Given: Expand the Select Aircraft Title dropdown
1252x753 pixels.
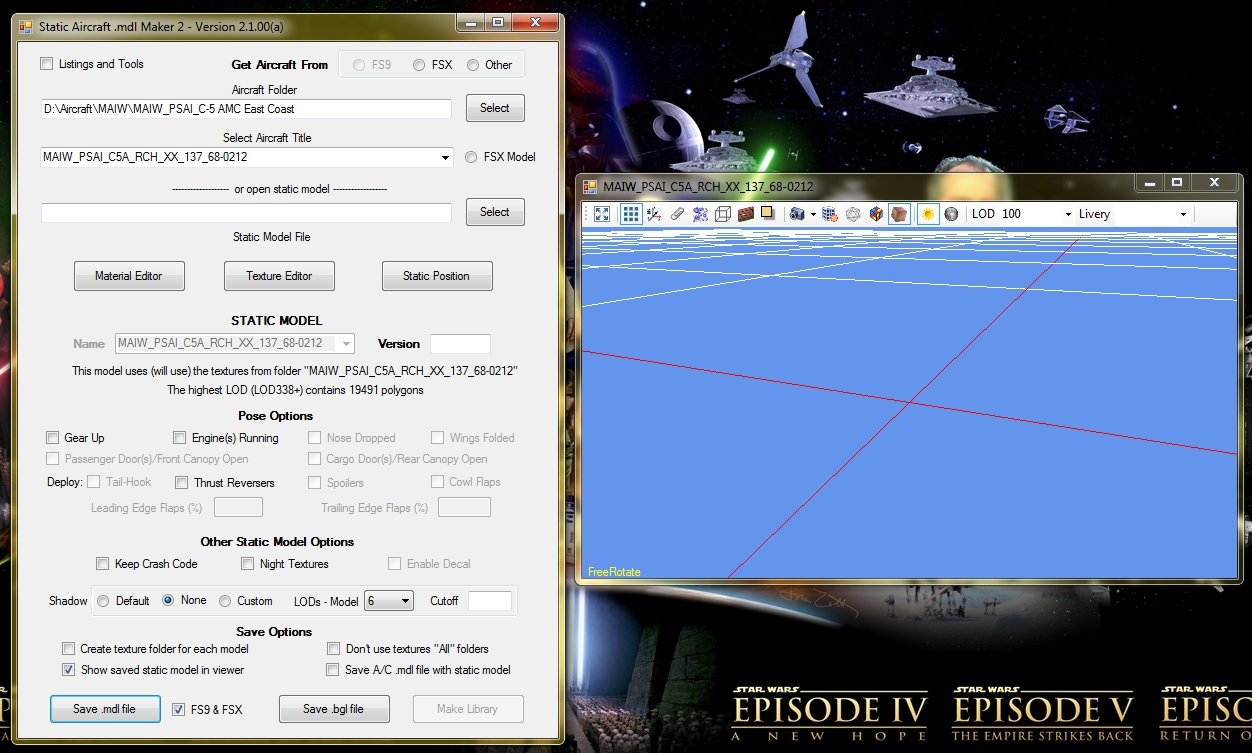Looking at the screenshot, I should pyautogui.click(x=445, y=158).
